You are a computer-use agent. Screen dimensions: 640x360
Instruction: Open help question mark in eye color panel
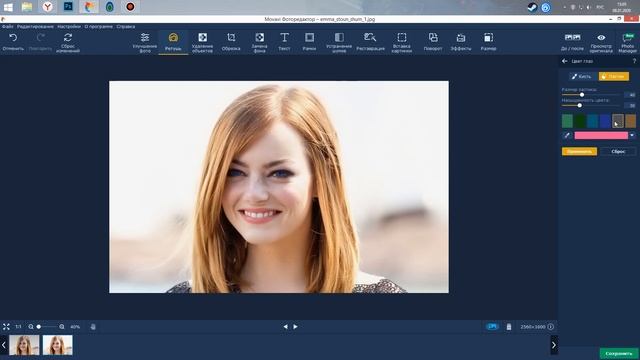[634, 61]
